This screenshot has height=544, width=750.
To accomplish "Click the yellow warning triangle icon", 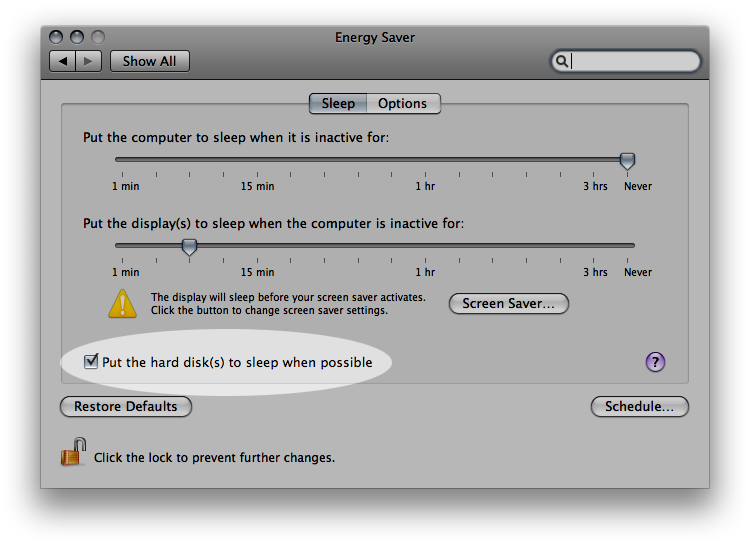I will (x=122, y=303).
